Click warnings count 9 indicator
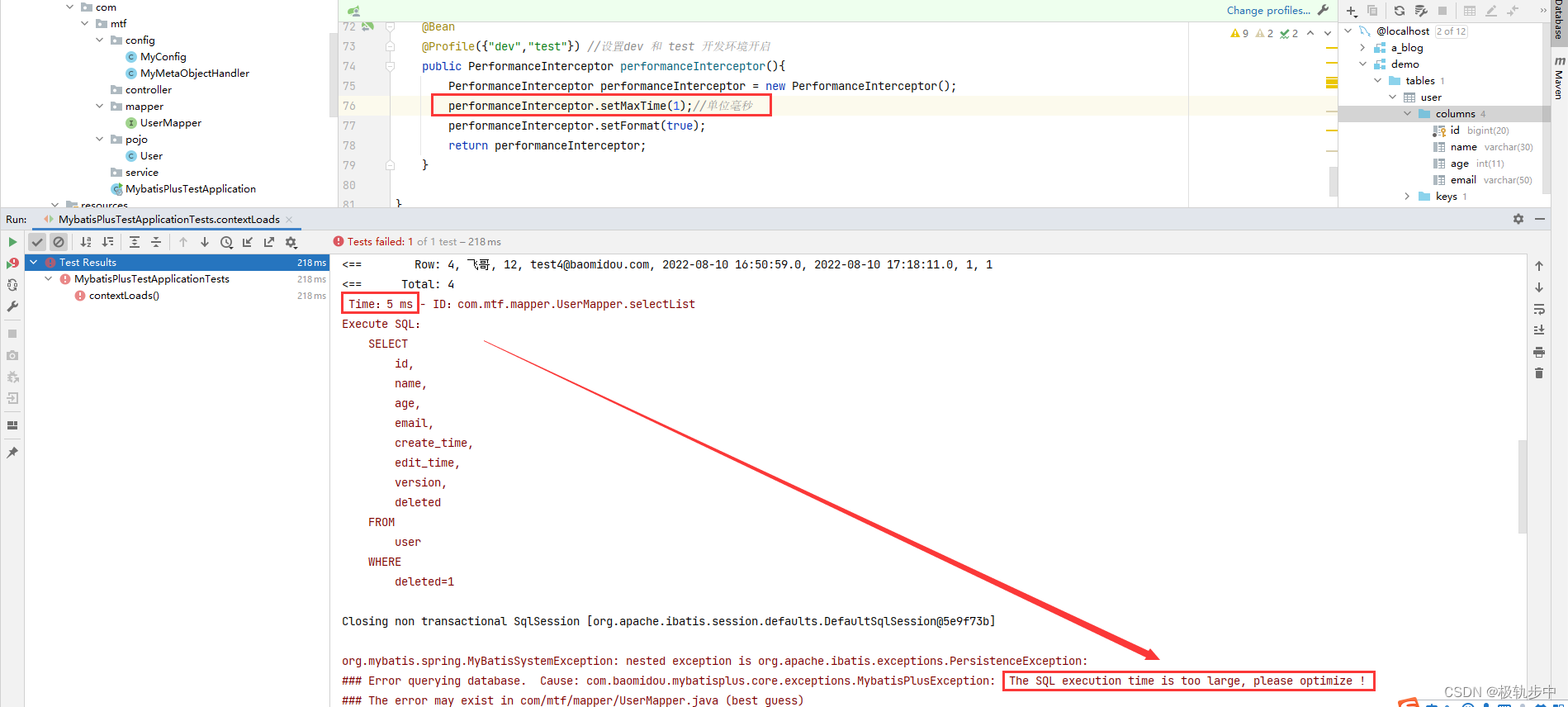This screenshot has height=707, width=1568. pos(1239,33)
